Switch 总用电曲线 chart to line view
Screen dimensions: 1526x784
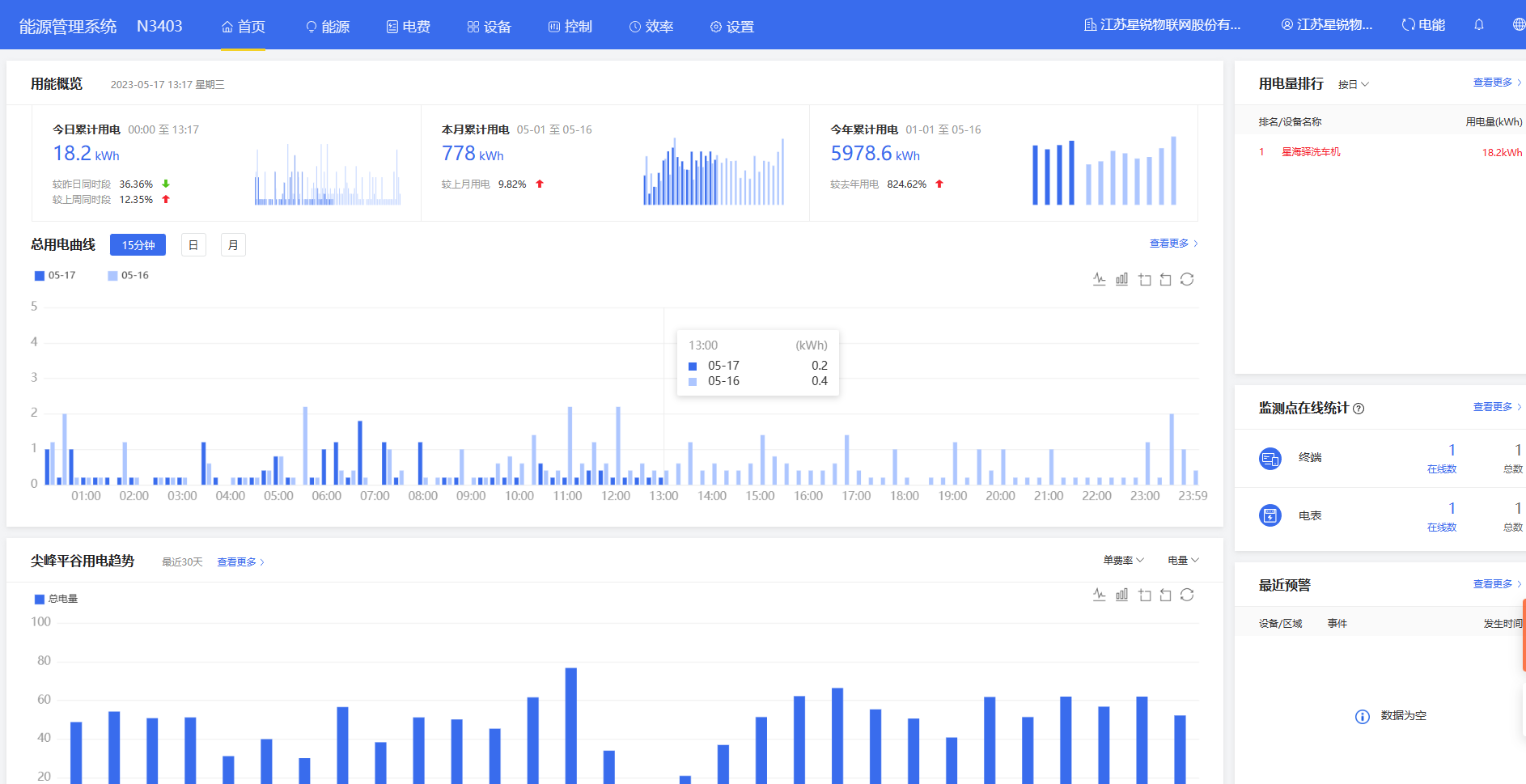click(x=1099, y=279)
